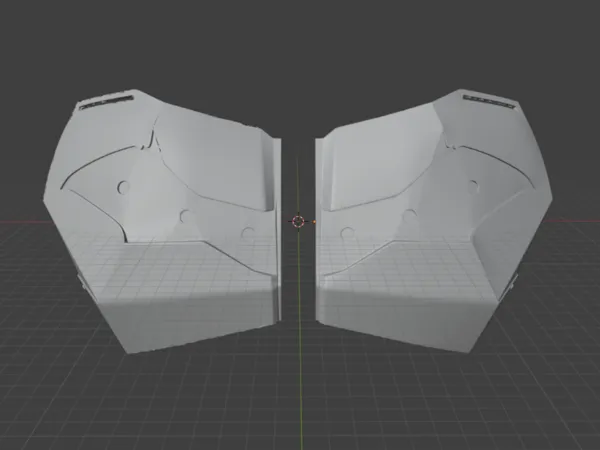Click the red-white 3D cursor circle

[x=298, y=221]
